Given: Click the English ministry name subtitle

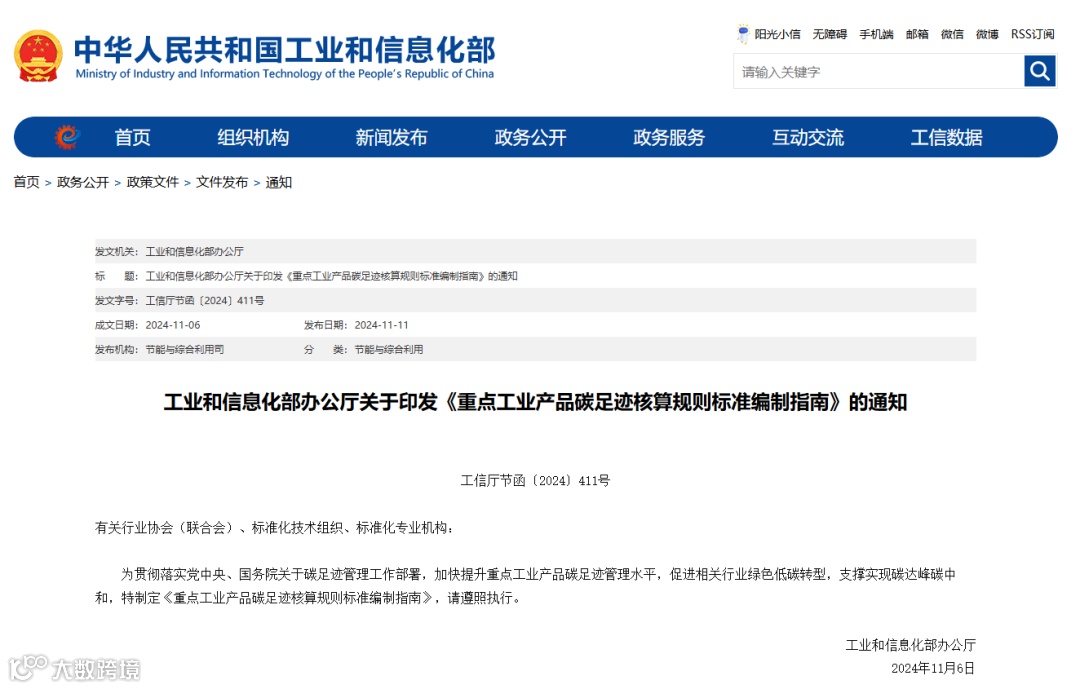Looking at the screenshot, I should pyautogui.click(x=284, y=74).
